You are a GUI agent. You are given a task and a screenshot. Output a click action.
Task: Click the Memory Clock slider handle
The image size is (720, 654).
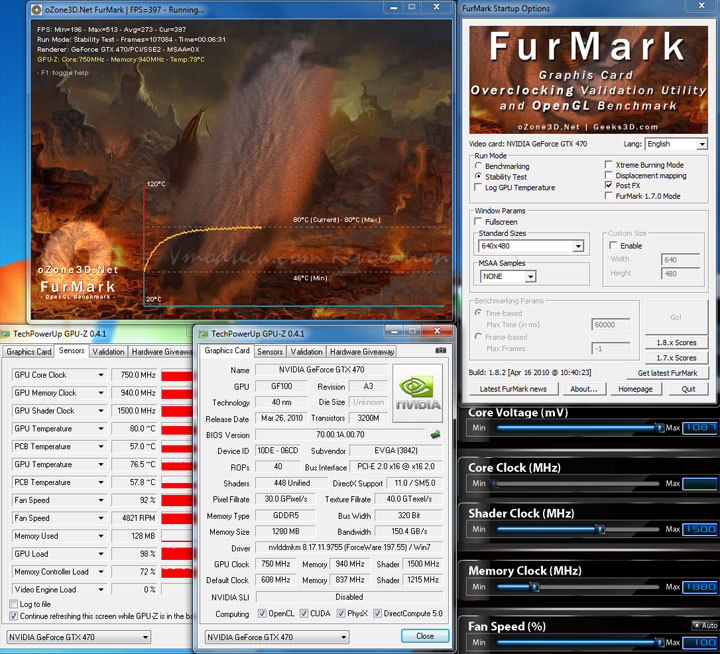[x=534, y=586]
